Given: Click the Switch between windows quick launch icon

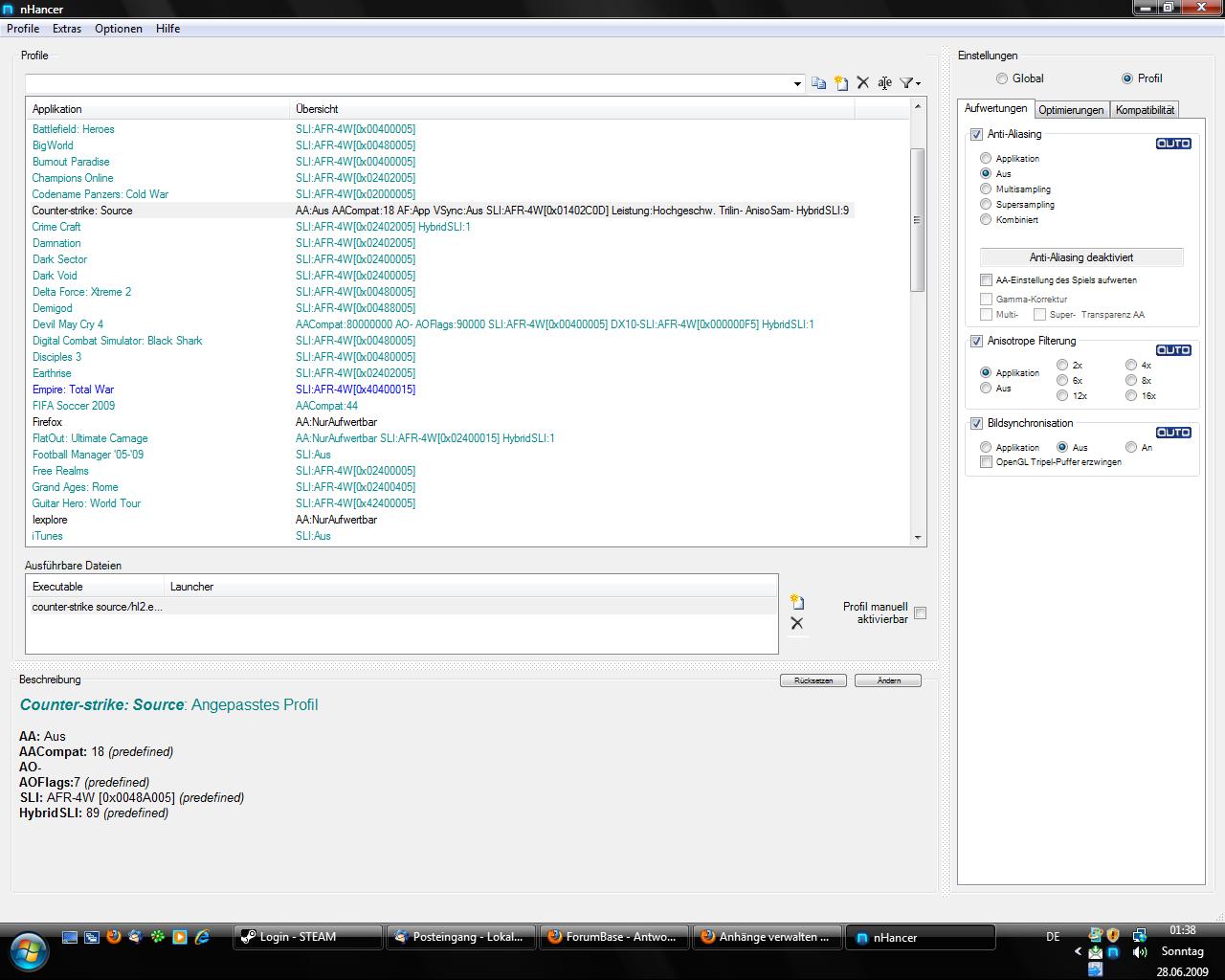Looking at the screenshot, I should 92,937.
